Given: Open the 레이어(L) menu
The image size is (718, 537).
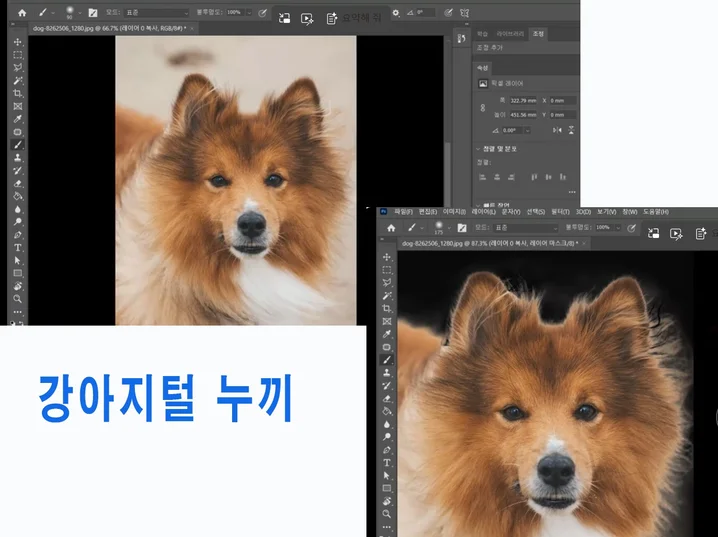Looking at the screenshot, I should click(484, 212).
